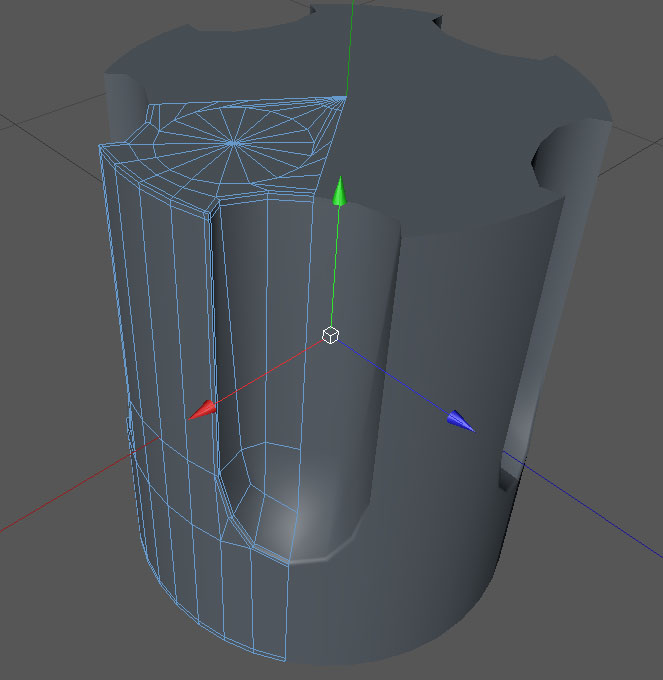Click the green Y-axis arrow handle
The width and height of the screenshot is (663, 680).
click(x=340, y=191)
